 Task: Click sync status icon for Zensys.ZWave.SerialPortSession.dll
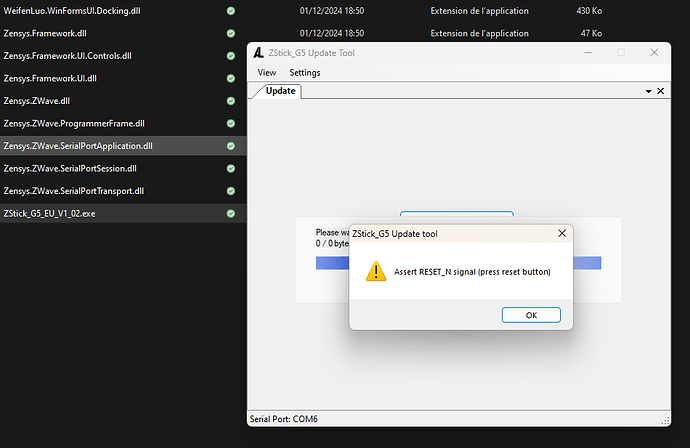click(x=231, y=169)
